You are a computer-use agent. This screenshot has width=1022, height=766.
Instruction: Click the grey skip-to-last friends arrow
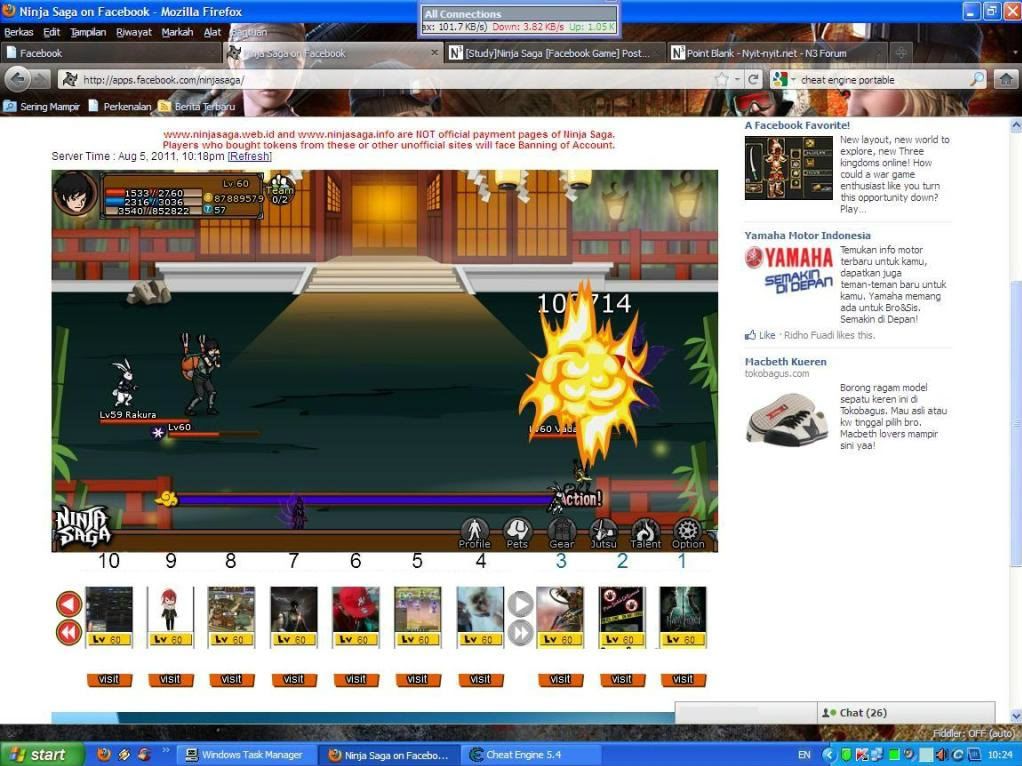click(x=520, y=632)
